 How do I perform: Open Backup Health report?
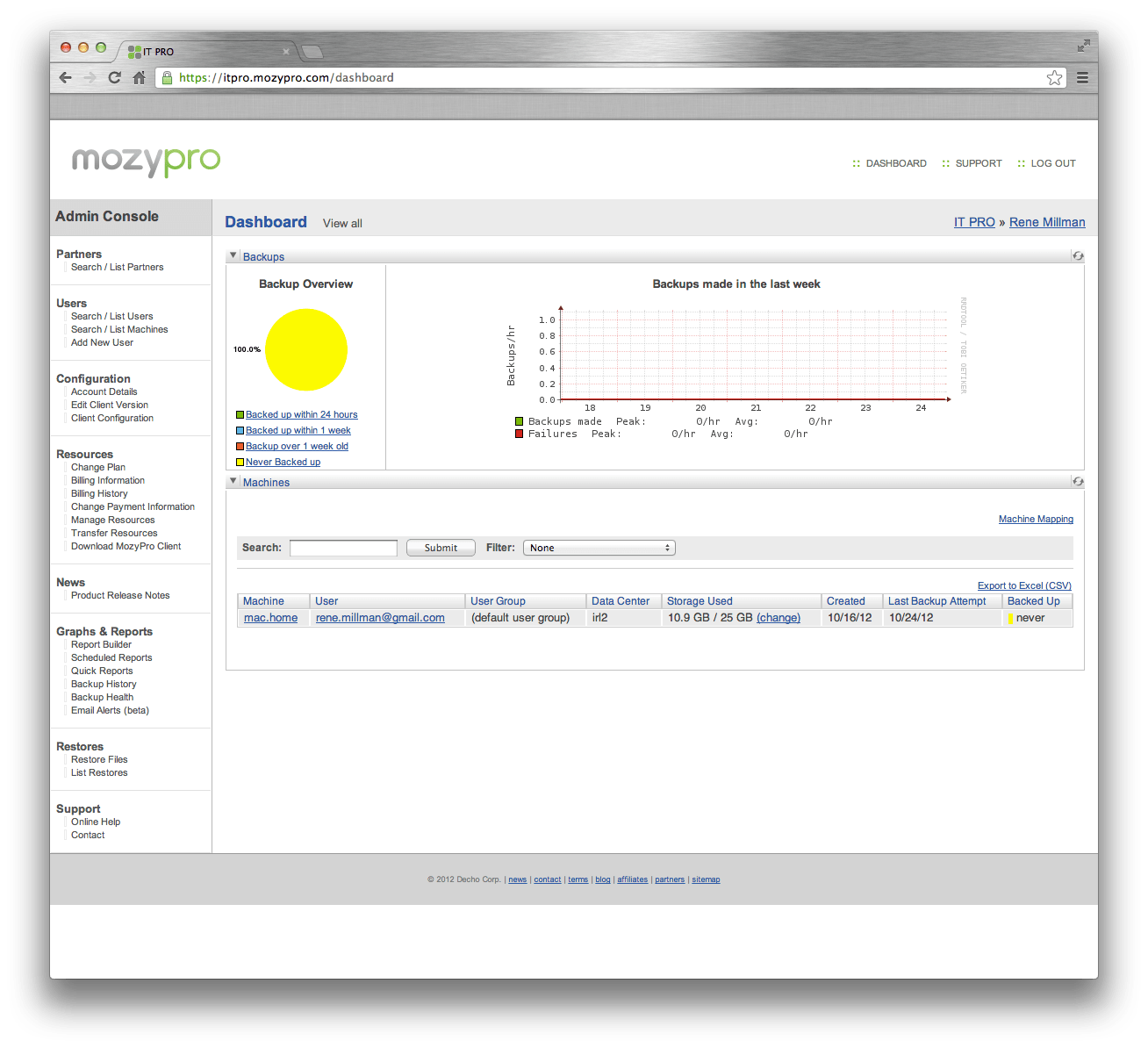click(102, 697)
